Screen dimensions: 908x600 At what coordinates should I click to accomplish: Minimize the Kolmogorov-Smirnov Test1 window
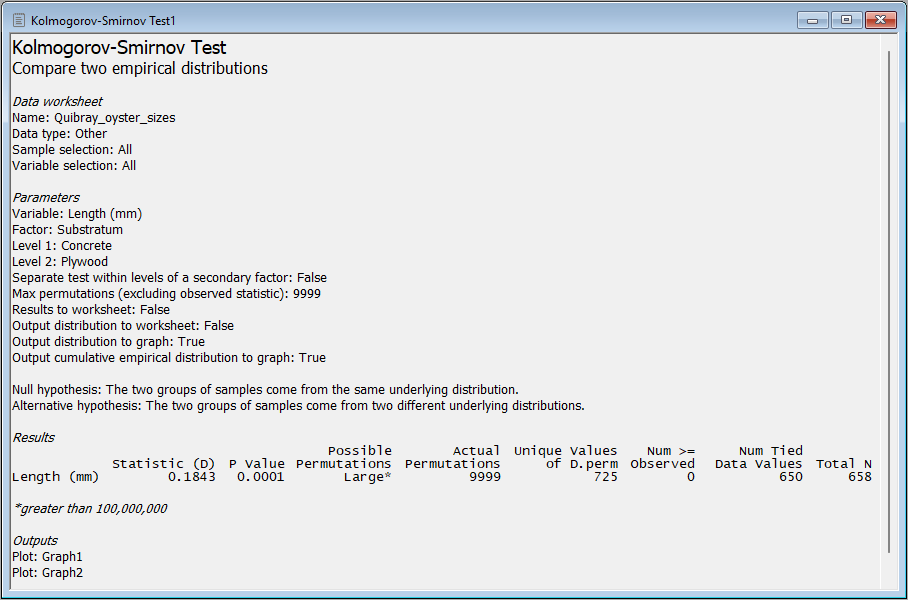tap(812, 20)
